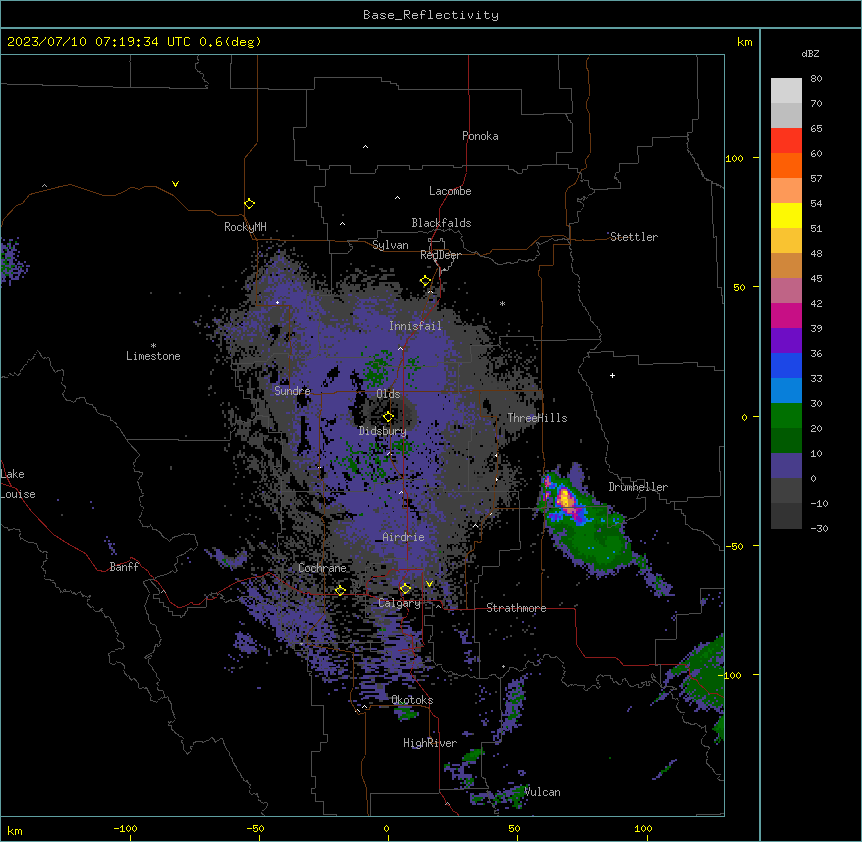862x842 pixels.
Task: Click the red 60-65 dBZ legend color band
Action: 786,141
